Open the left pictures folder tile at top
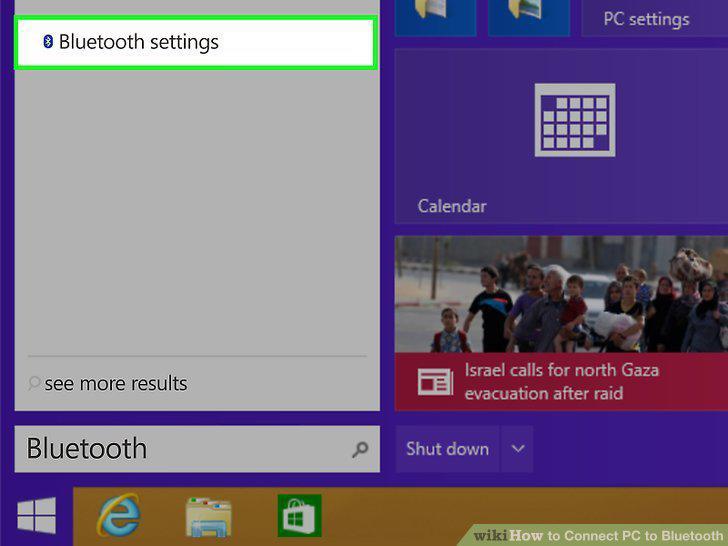Image resolution: width=728 pixels, height=546 pixels. coord(436,18)
